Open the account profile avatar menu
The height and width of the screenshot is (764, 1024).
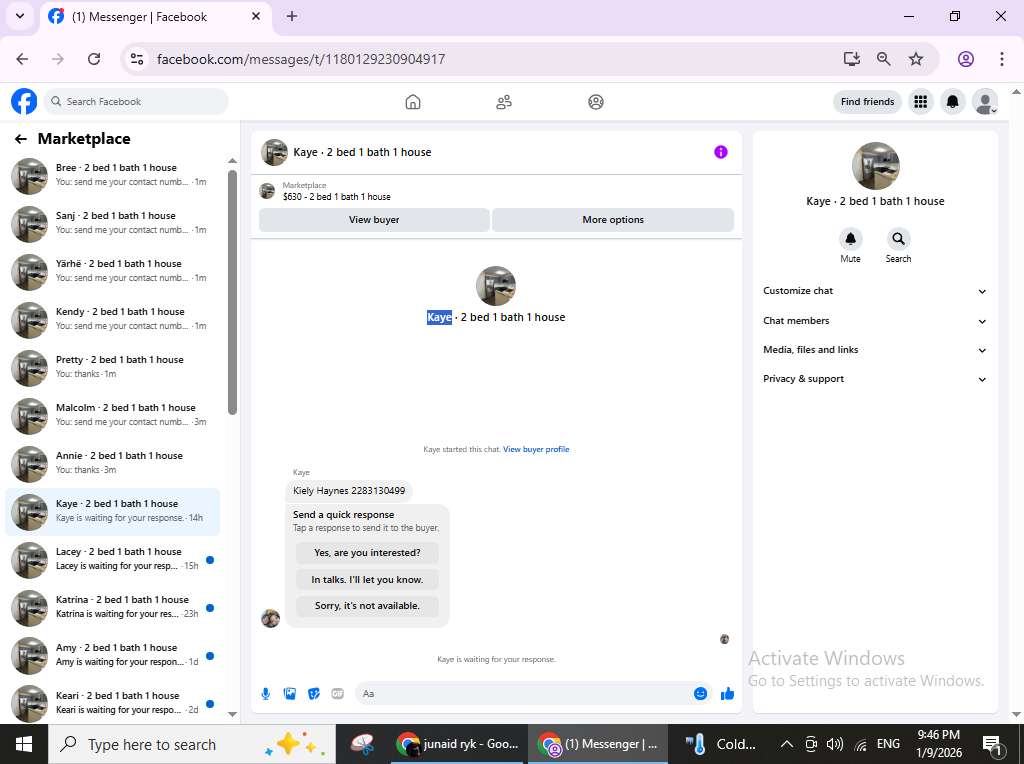tap(985, 102)
